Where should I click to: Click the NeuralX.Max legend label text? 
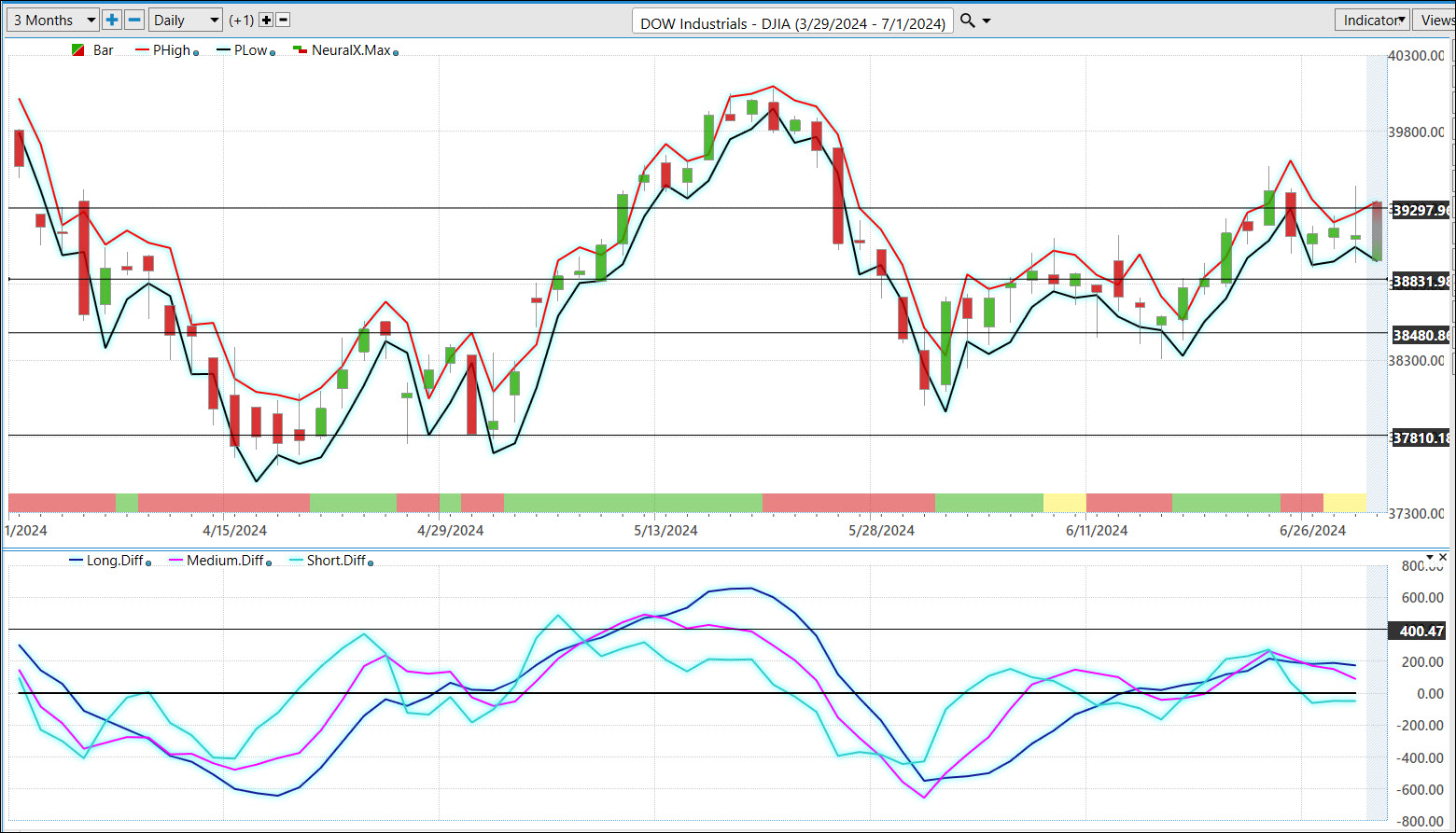pos(351,50)
